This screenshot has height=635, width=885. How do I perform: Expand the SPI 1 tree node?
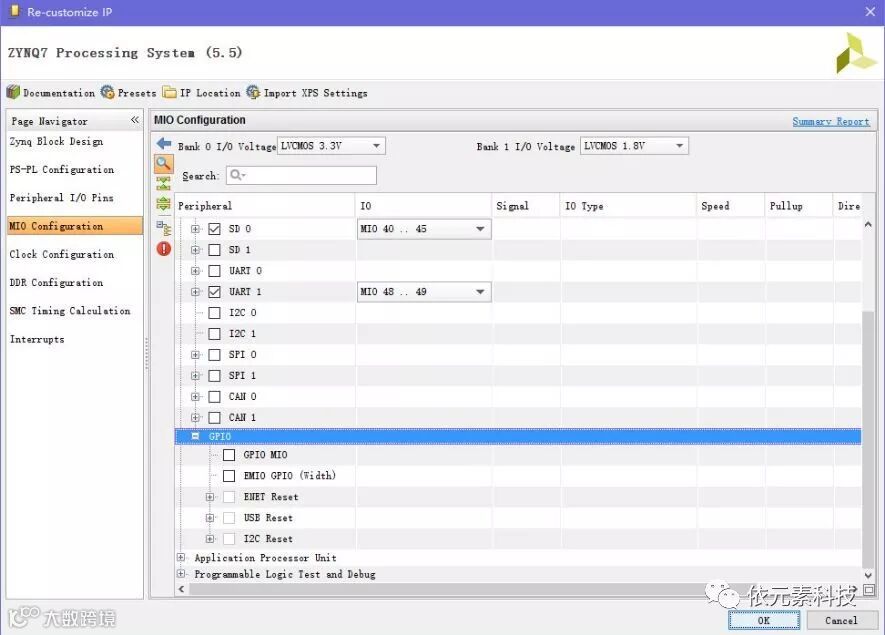click(195, 376)
